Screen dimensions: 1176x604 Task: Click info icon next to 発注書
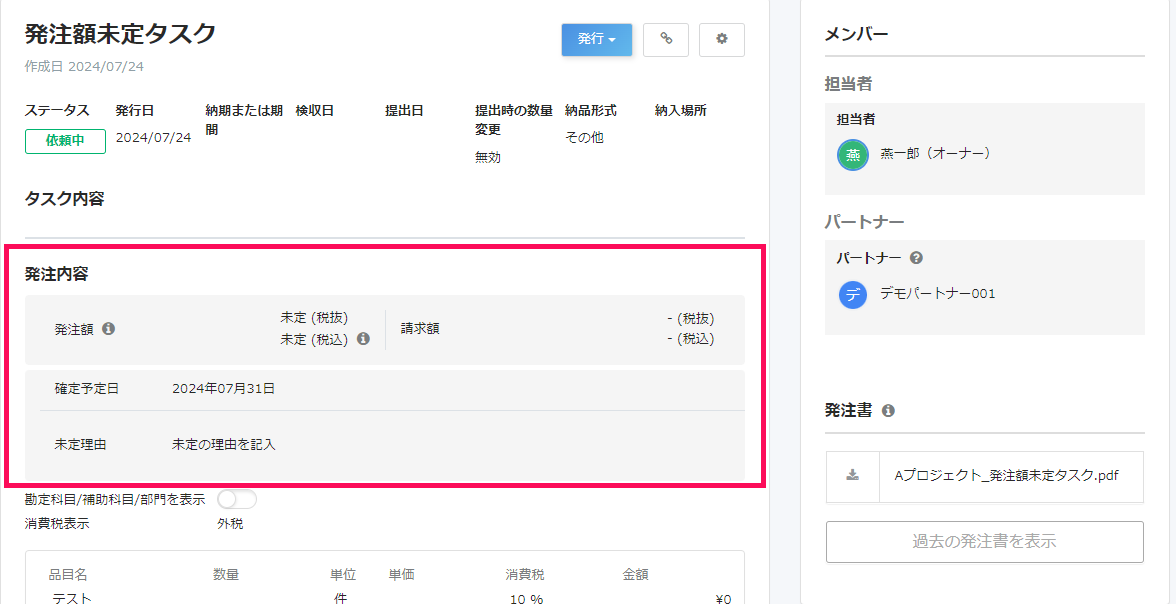coord(888,410)
